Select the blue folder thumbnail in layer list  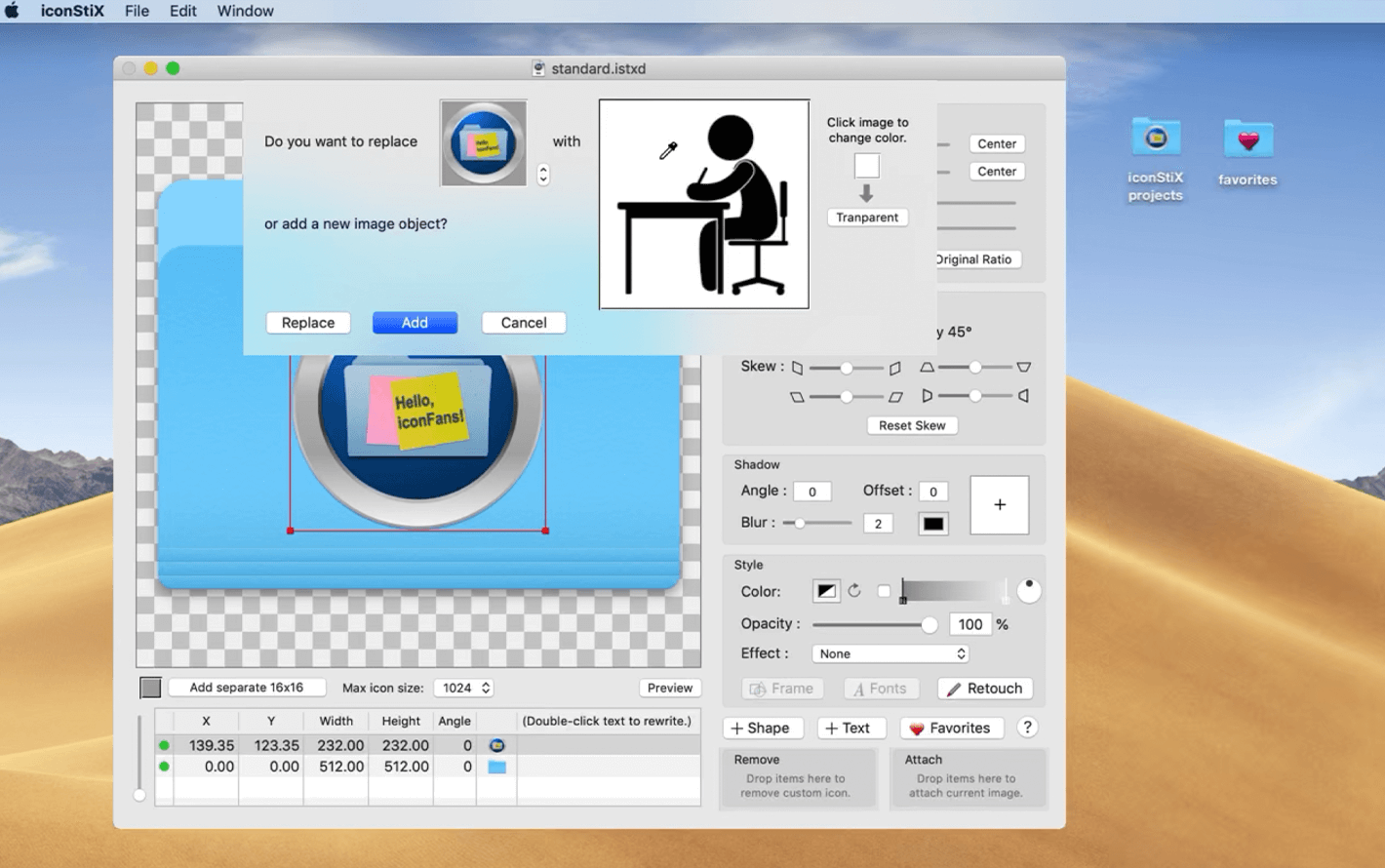coord(496,767)
